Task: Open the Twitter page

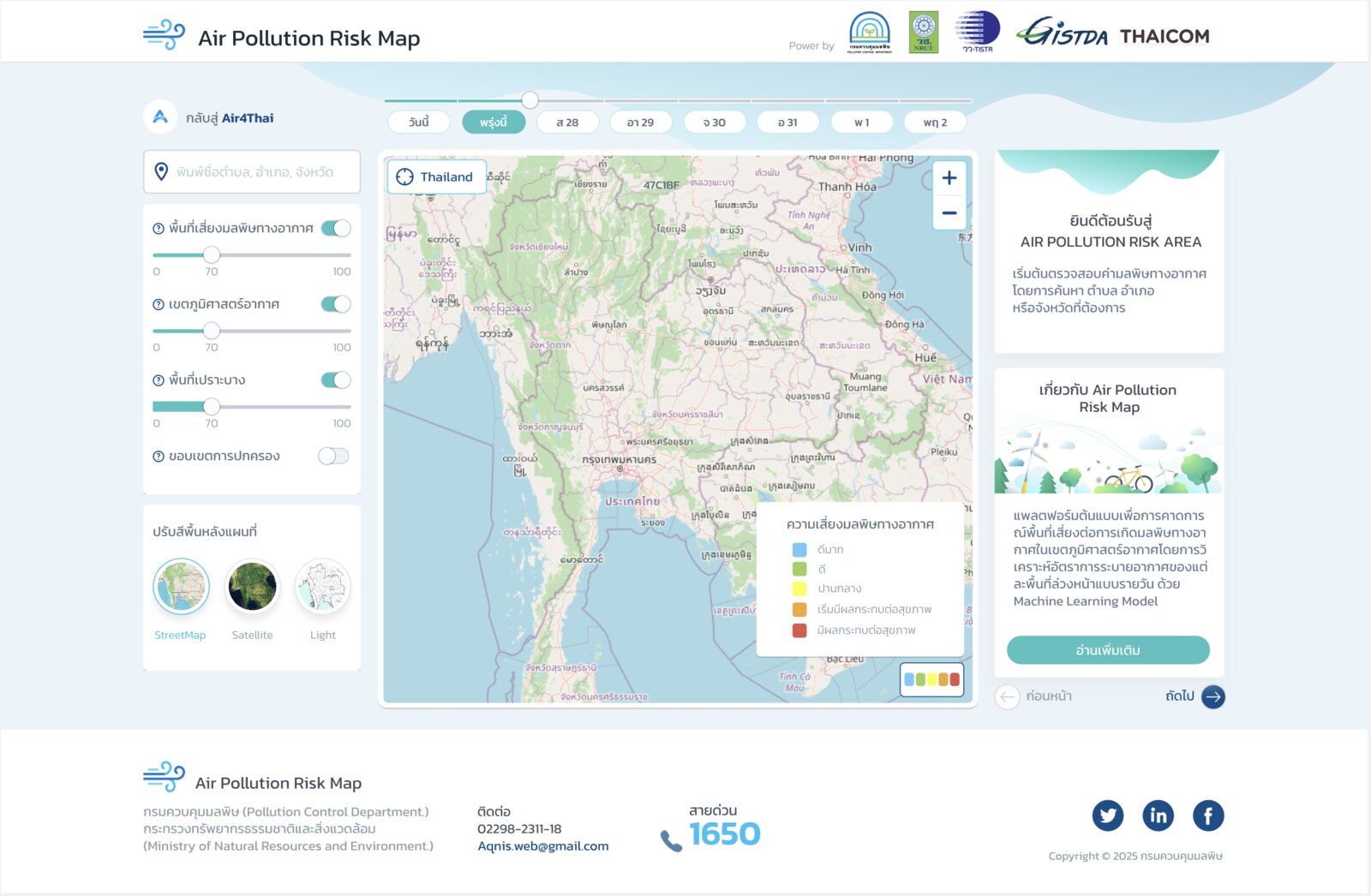Action: coord(1108,815)
